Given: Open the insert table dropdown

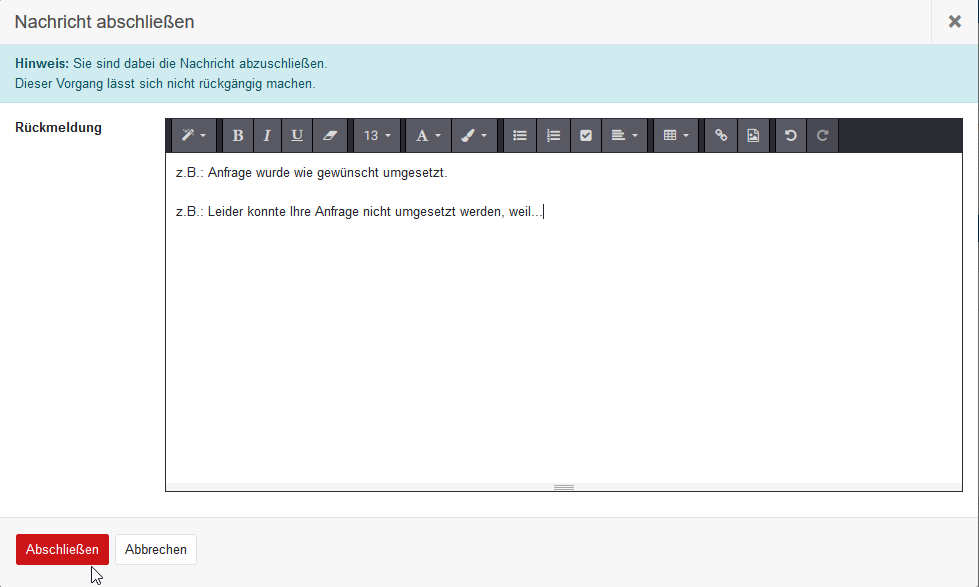Looking at the screenshot, I should (676, 136).
